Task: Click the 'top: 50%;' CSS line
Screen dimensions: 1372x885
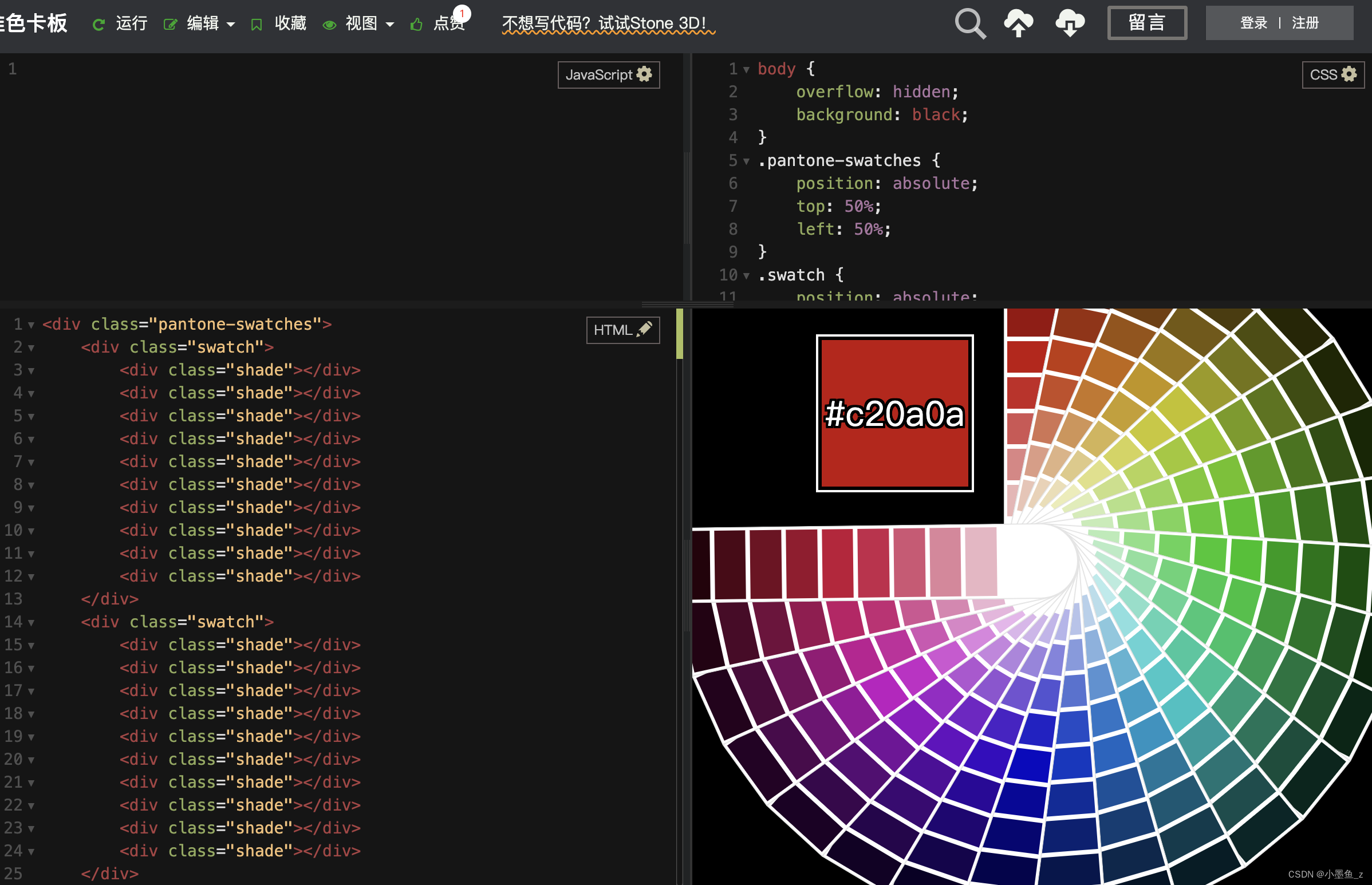Action: pos(838,206)
